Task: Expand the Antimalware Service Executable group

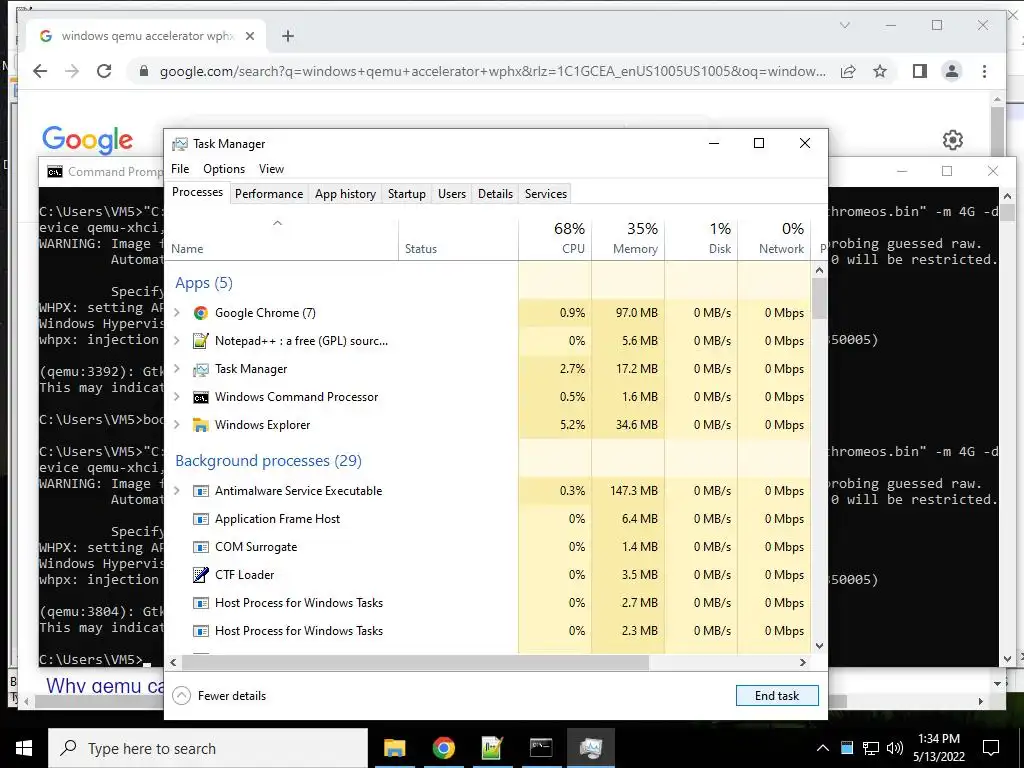Action: point(176,491)
